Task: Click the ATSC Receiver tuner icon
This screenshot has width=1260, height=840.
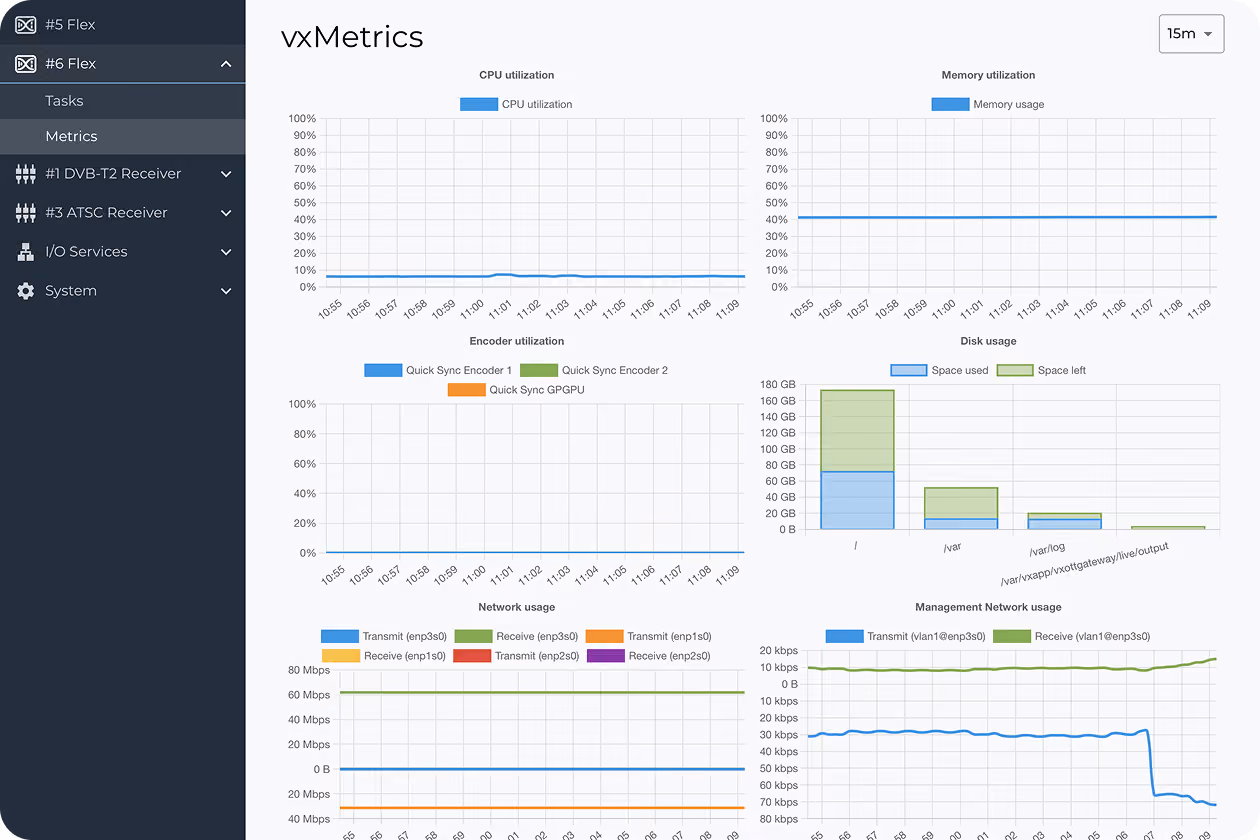Action: [26, 213]
